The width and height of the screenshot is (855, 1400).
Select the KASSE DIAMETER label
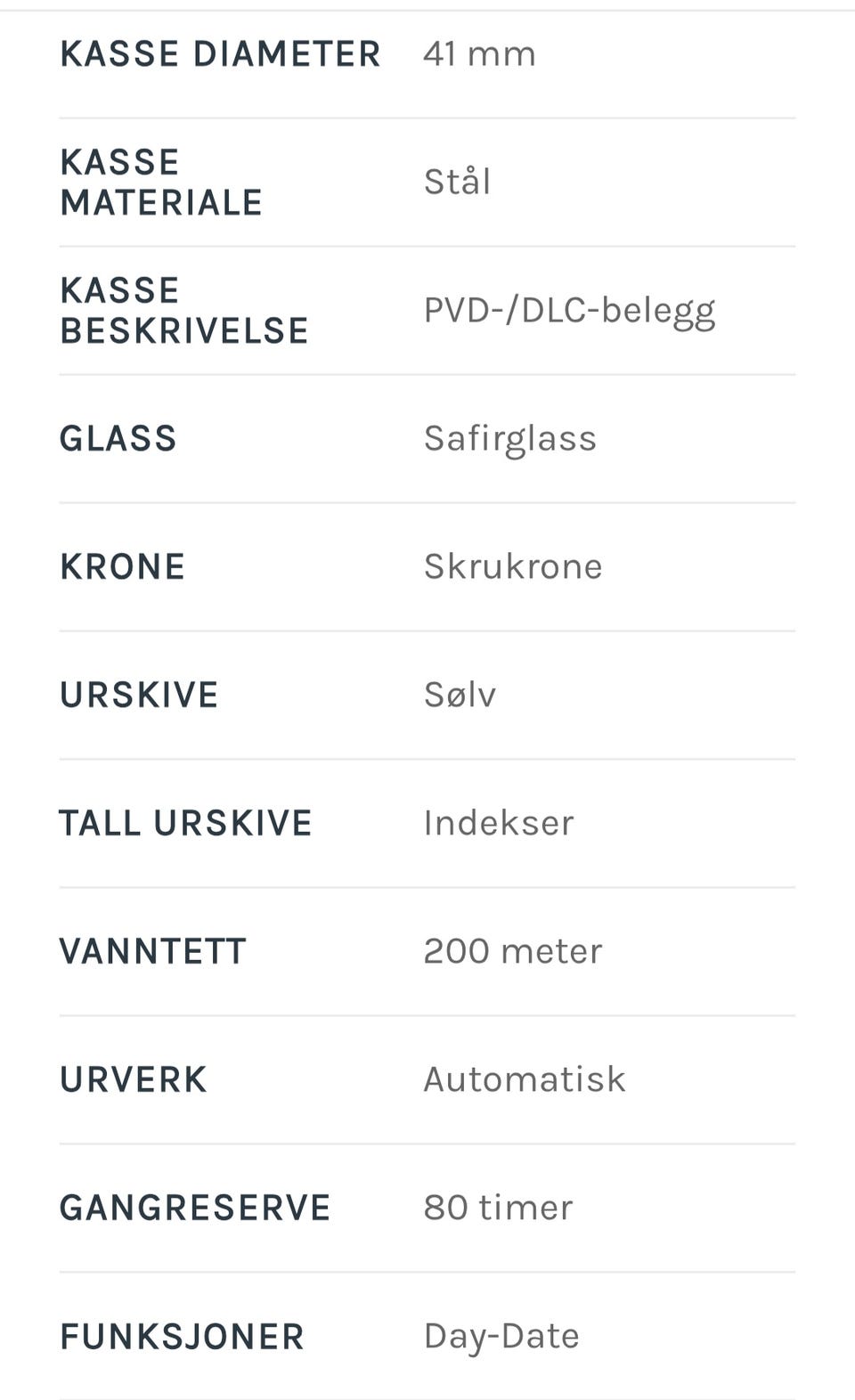tap(220, 54)
